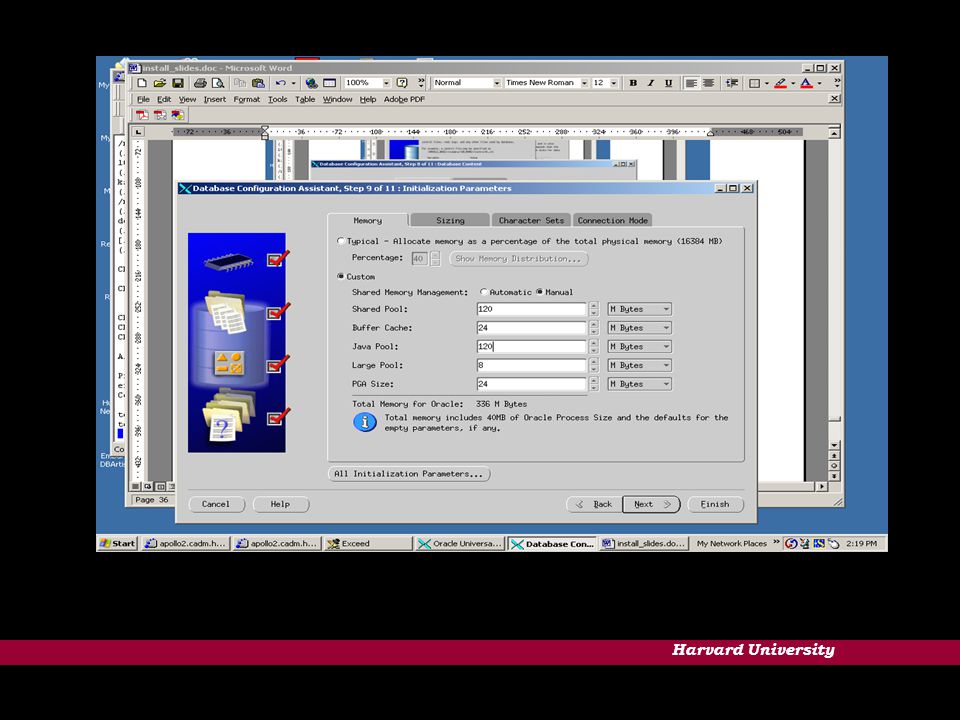Viewport: 960px width, 720px height.
Task: Apply Underline formatting in Word
Action: [668, 83]
